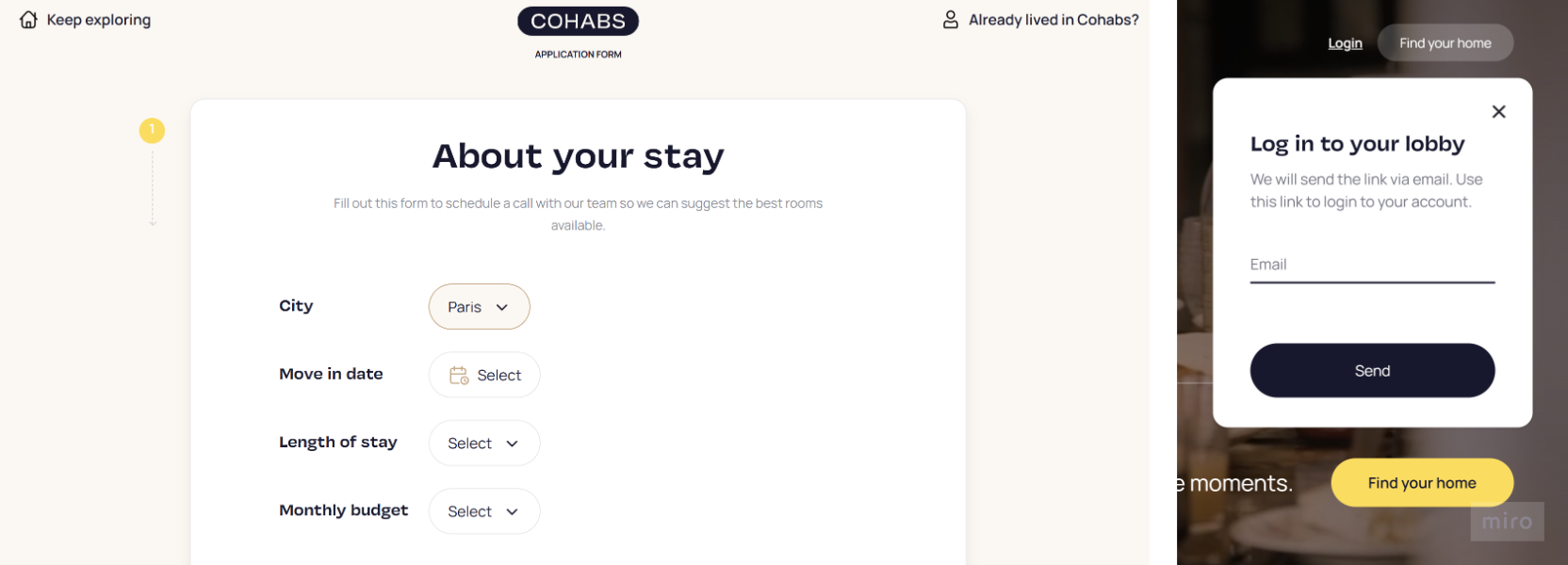The height and width of the screenshot is (565, 1568).
Task: Click the Login link in top navigation
Action: 1345,43
